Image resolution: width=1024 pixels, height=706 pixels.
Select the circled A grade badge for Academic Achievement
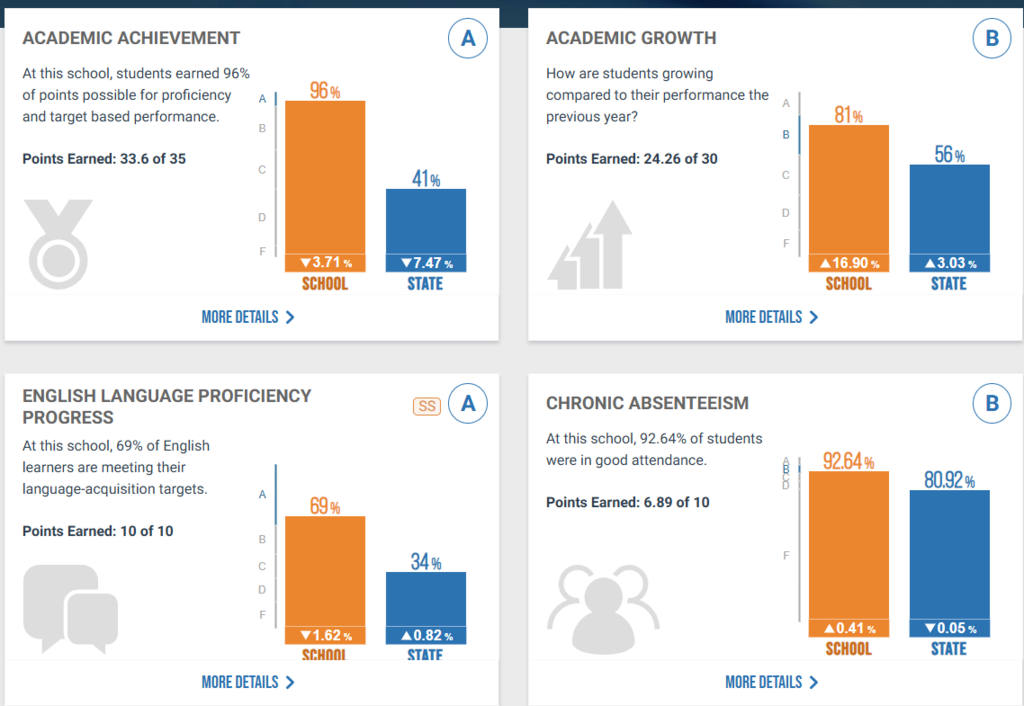[x=468, y=38]
